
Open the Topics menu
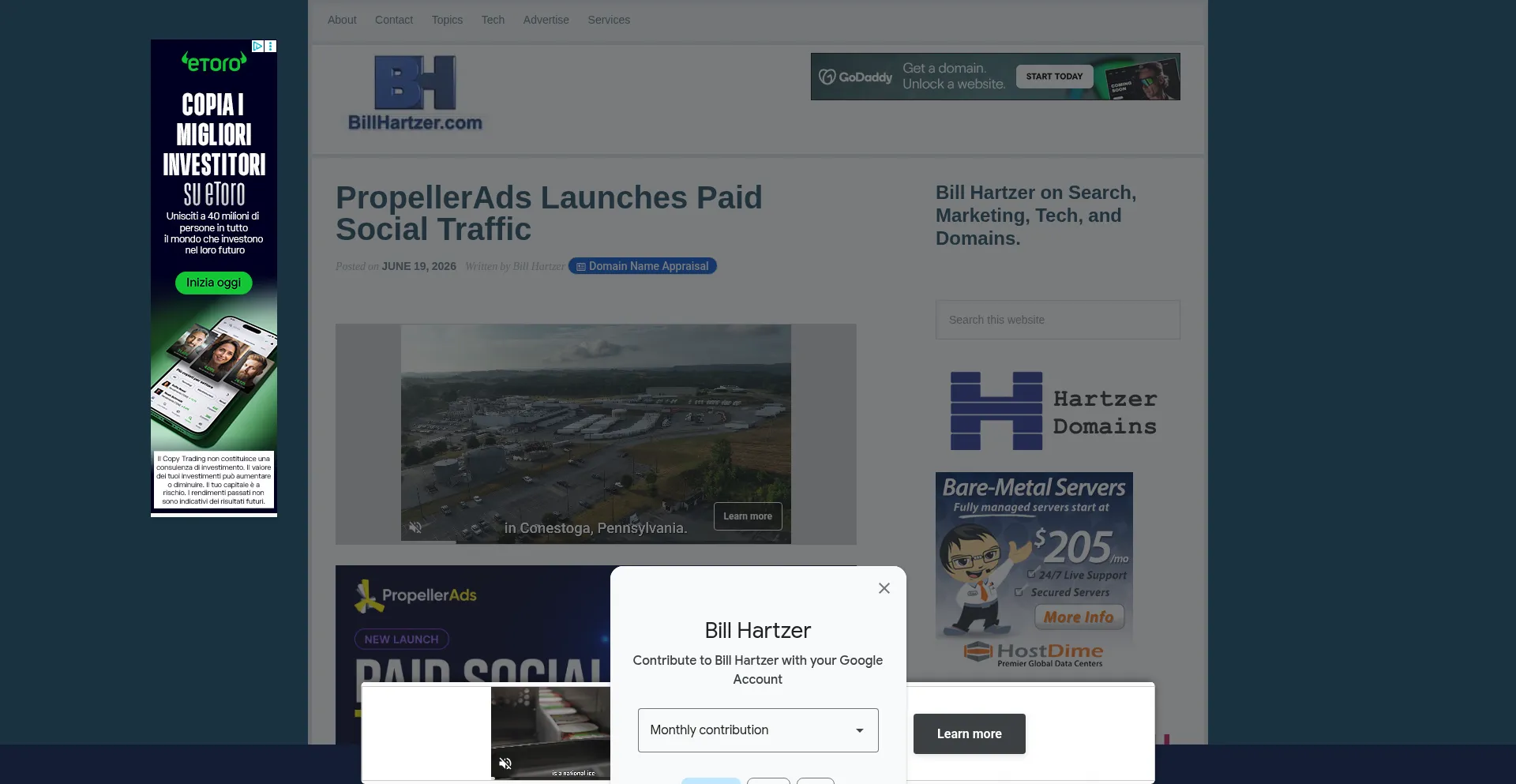click(x=447, y=20)
